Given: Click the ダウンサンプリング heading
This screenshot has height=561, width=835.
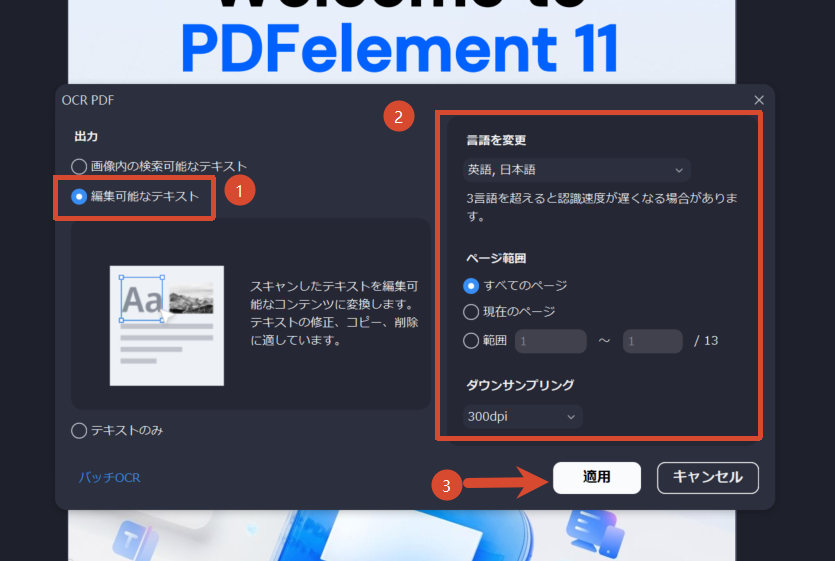Looking at the screenshot, I should (x=520, y=385).
